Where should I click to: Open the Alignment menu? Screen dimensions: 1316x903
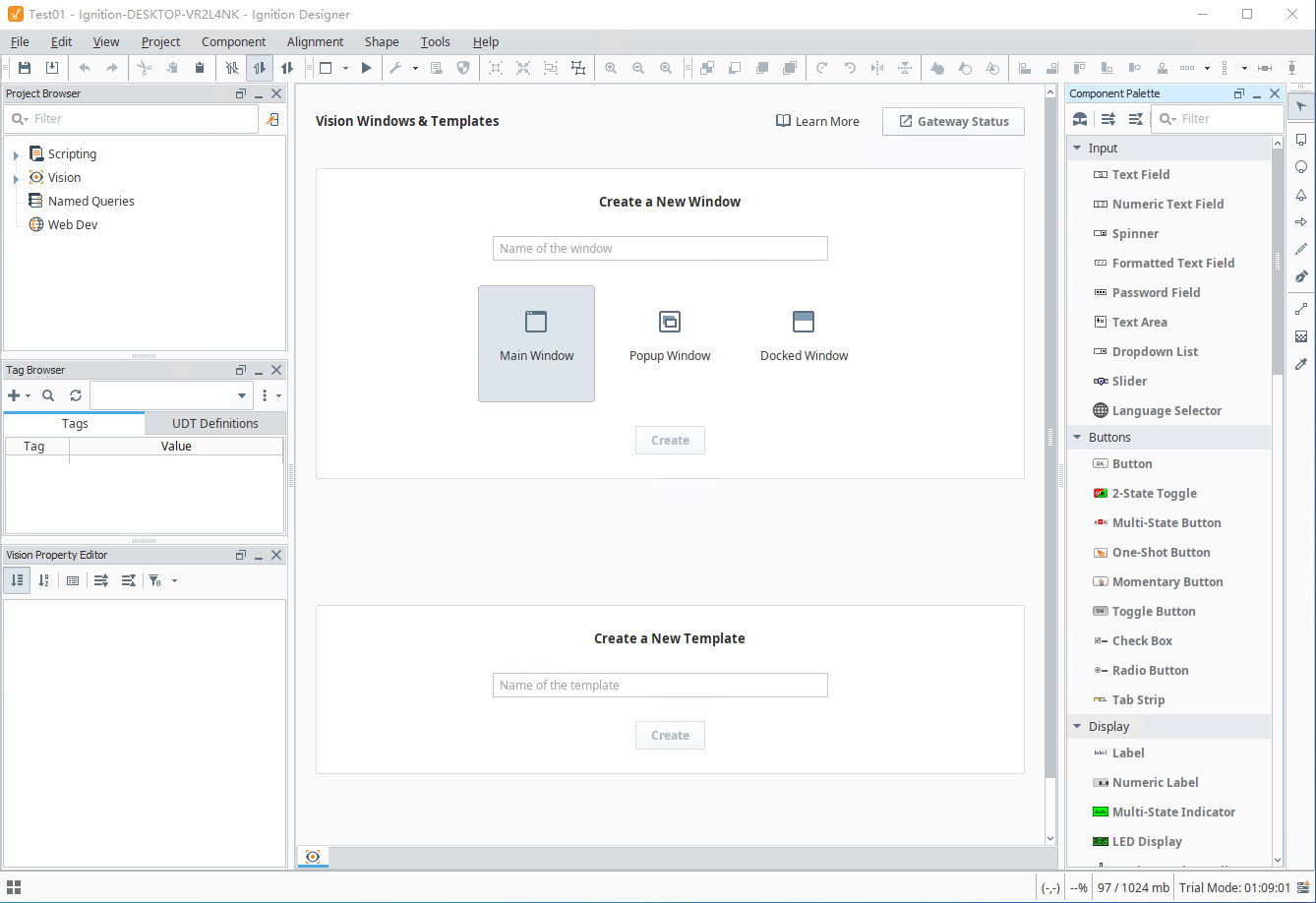coord(315,41)
